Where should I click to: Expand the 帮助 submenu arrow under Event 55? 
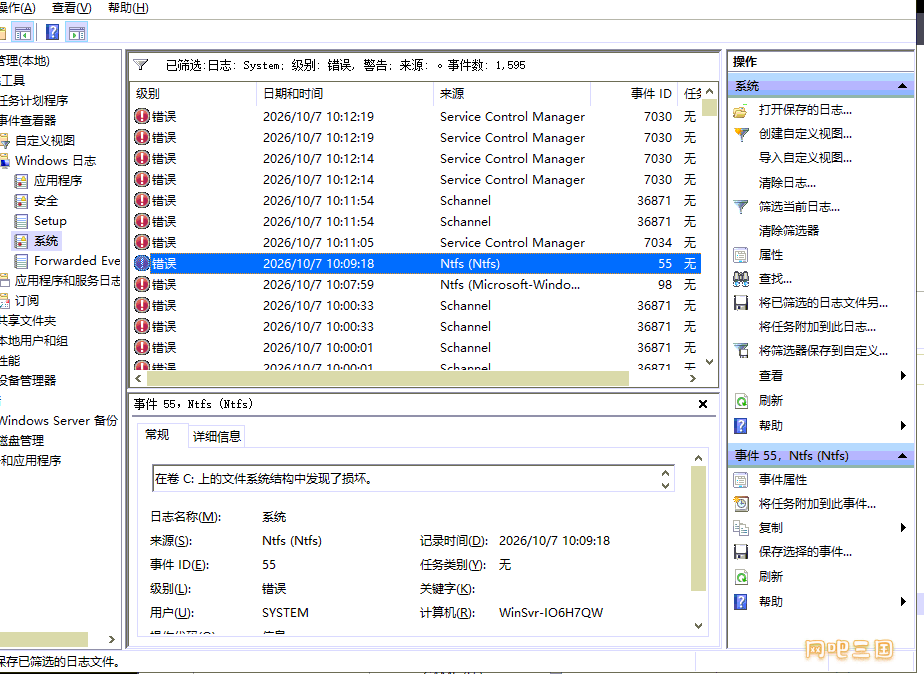click(903, 602)
